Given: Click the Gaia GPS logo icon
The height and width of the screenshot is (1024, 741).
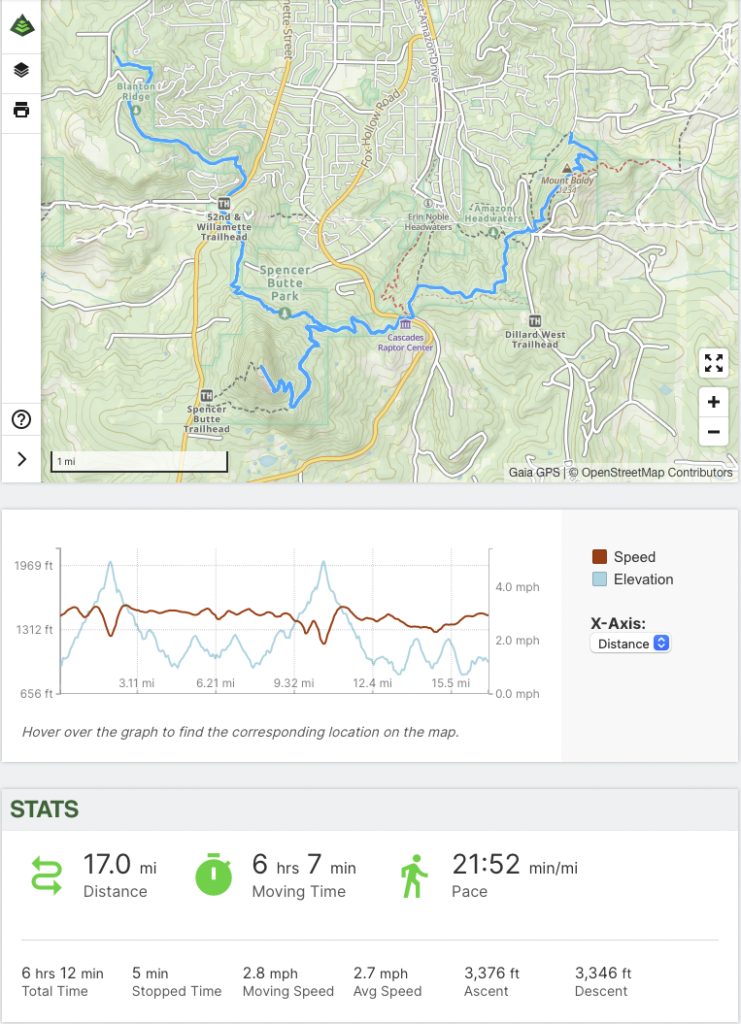Looking at the screenshot, I should click(20, 26).
